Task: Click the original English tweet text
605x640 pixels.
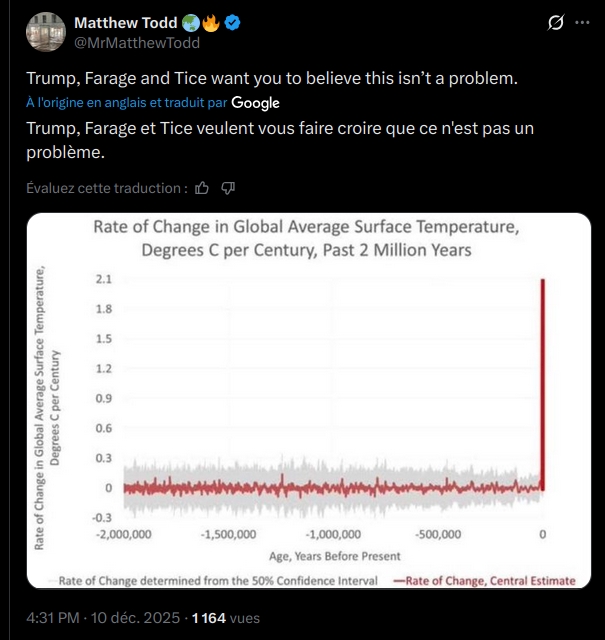Action: (x=257, y=79)
